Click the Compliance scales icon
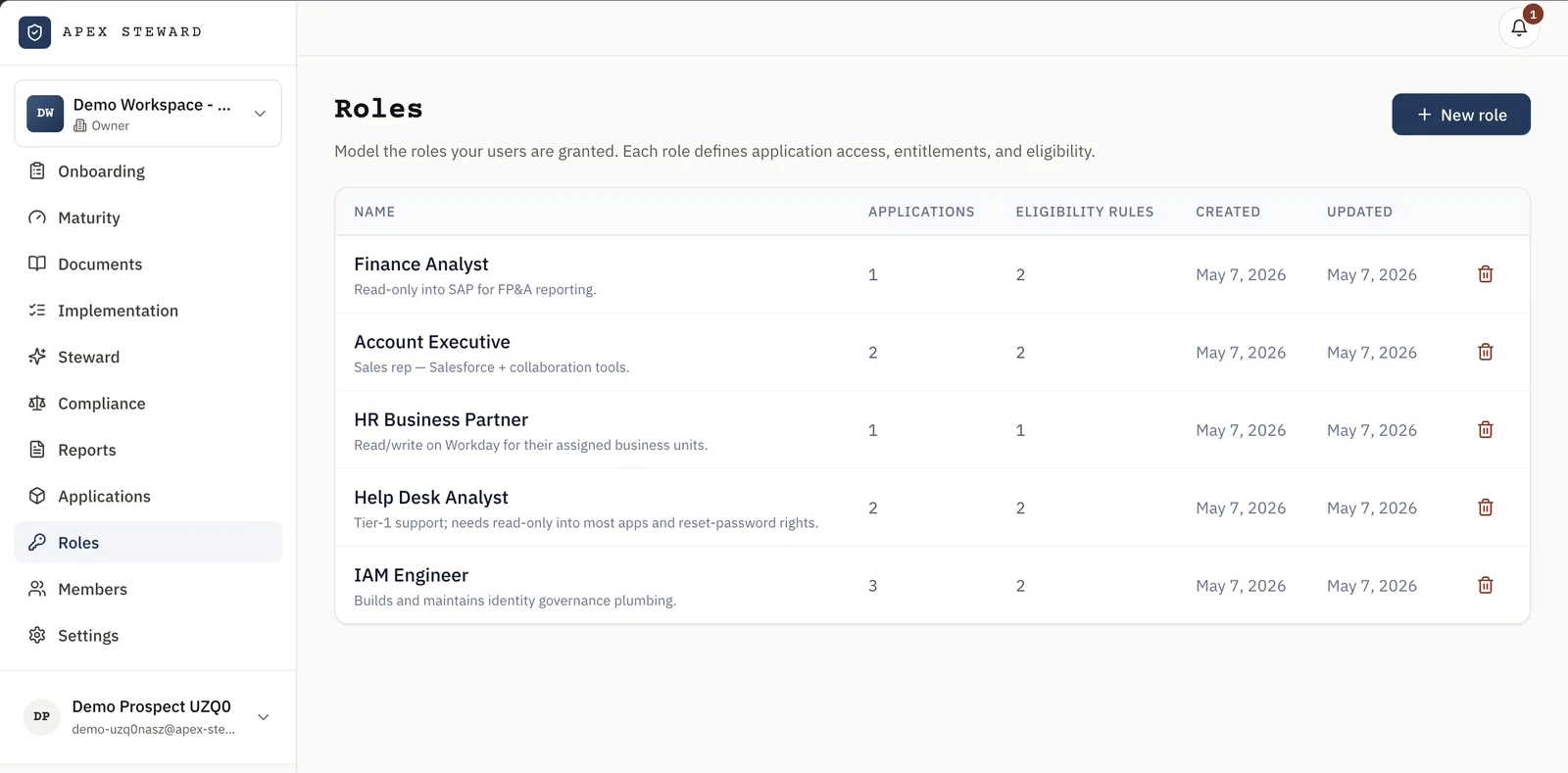 click(x=37, y=404)
